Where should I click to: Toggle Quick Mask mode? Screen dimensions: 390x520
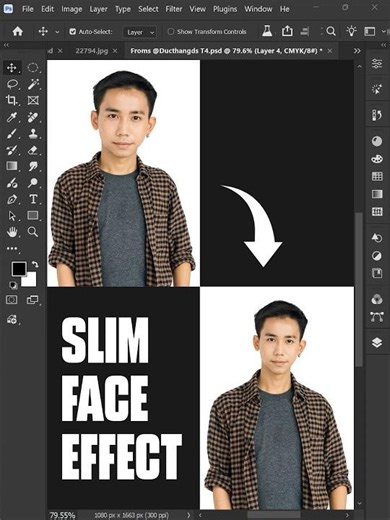[12, 300]
